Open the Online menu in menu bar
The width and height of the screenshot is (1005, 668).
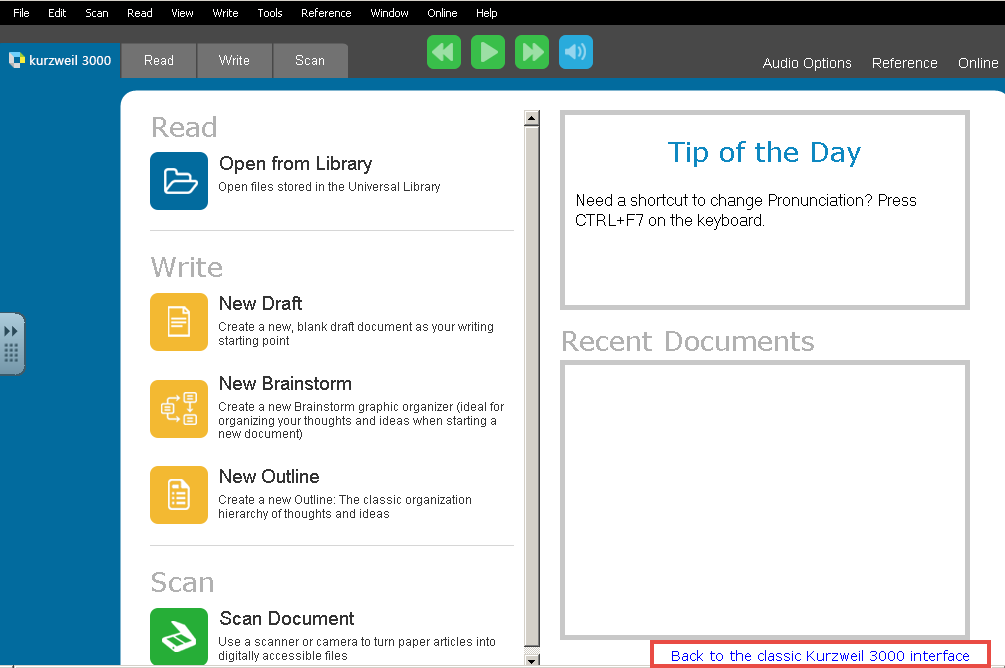pyautogui.click(x=442, y=13)
